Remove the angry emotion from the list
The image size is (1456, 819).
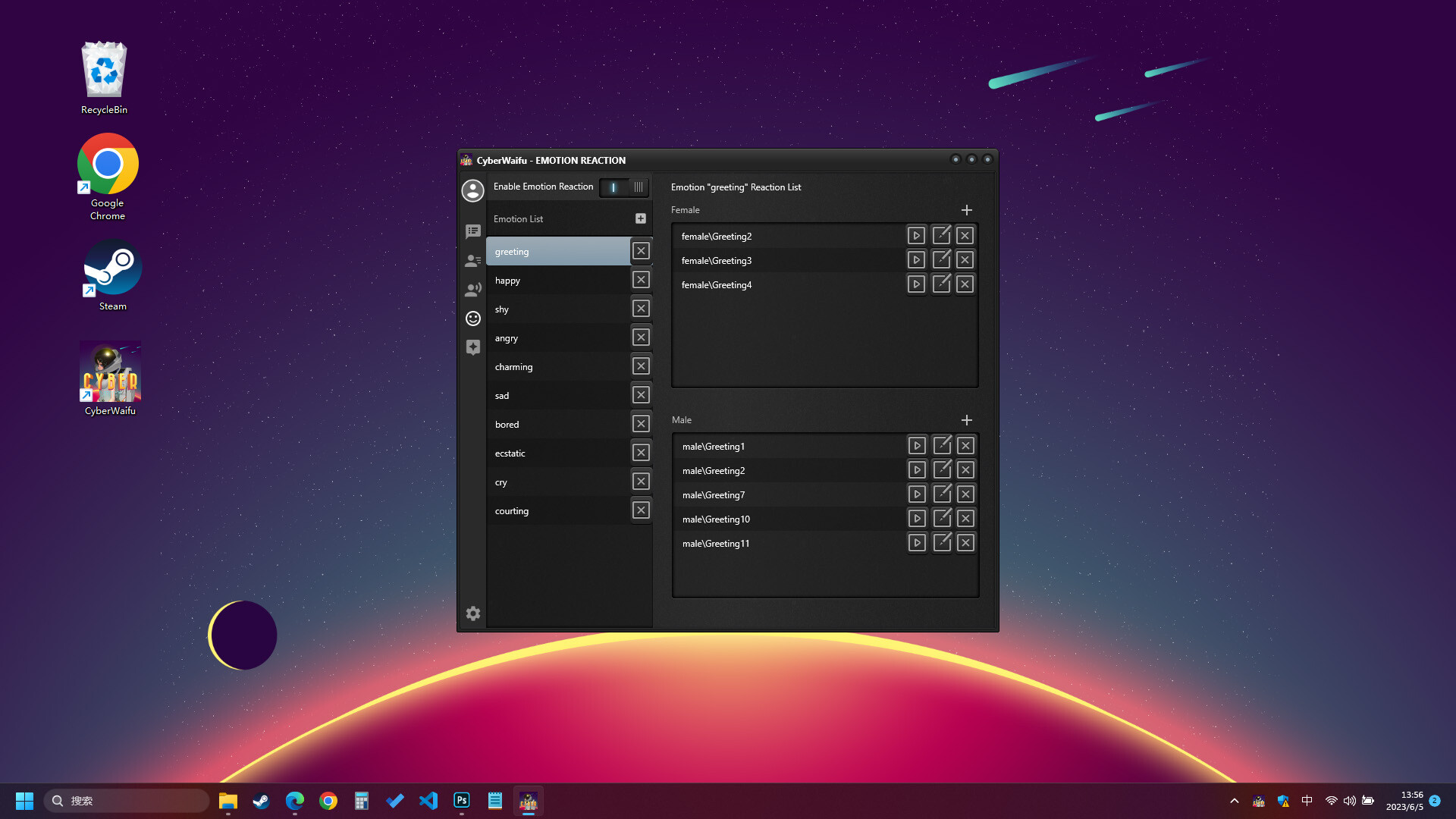tap(641, 337)
